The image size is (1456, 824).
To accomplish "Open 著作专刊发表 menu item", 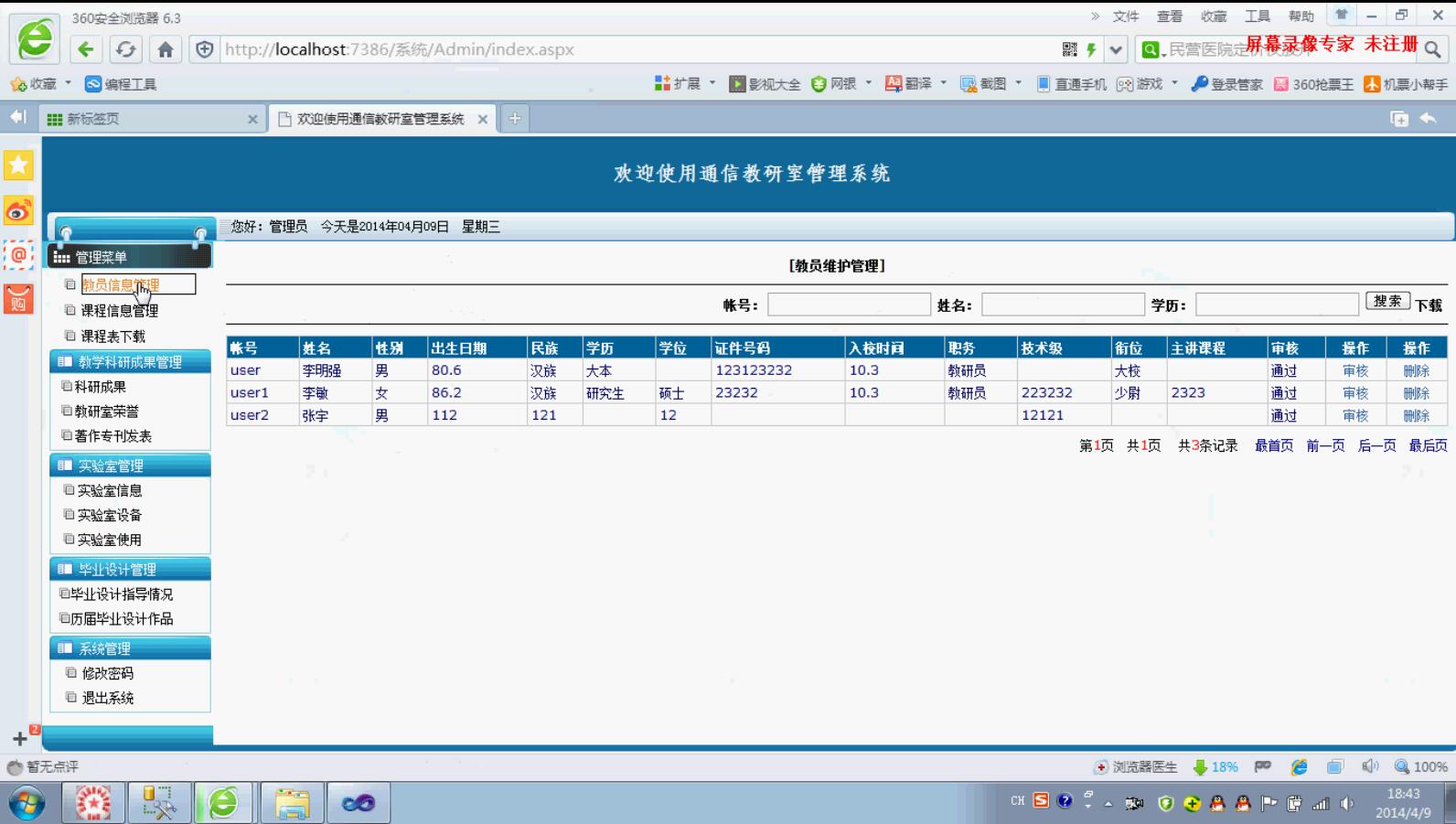I will (x=112, y=436).
